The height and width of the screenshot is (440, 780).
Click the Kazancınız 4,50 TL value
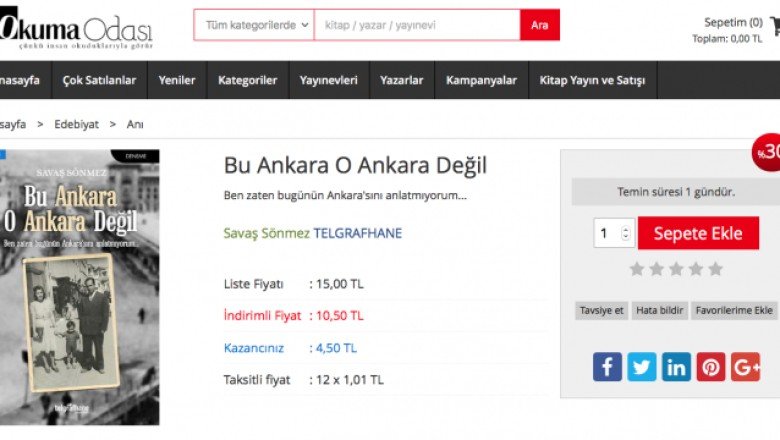pos(336,348)
